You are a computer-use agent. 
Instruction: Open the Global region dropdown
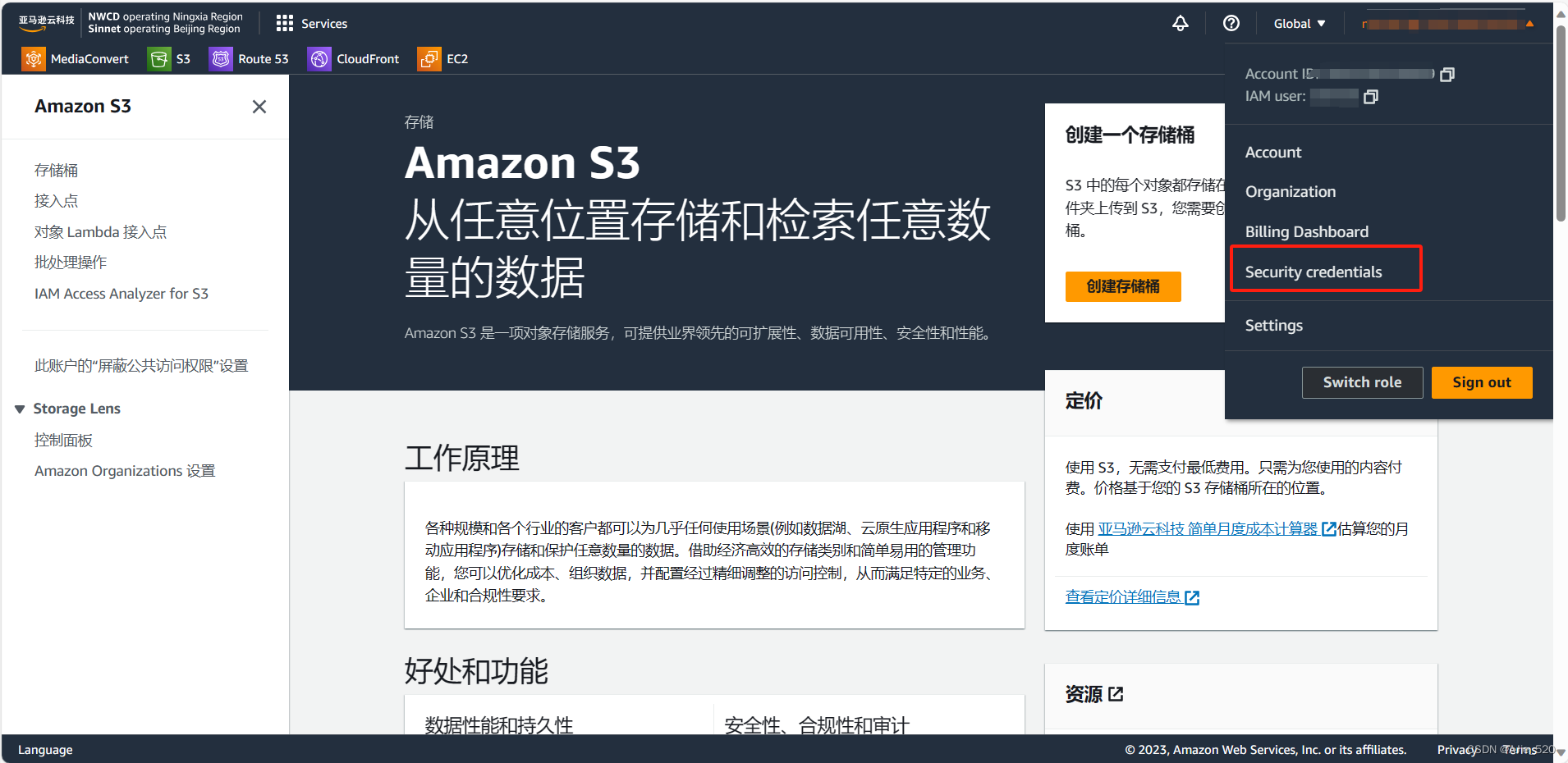point(1299,23)
